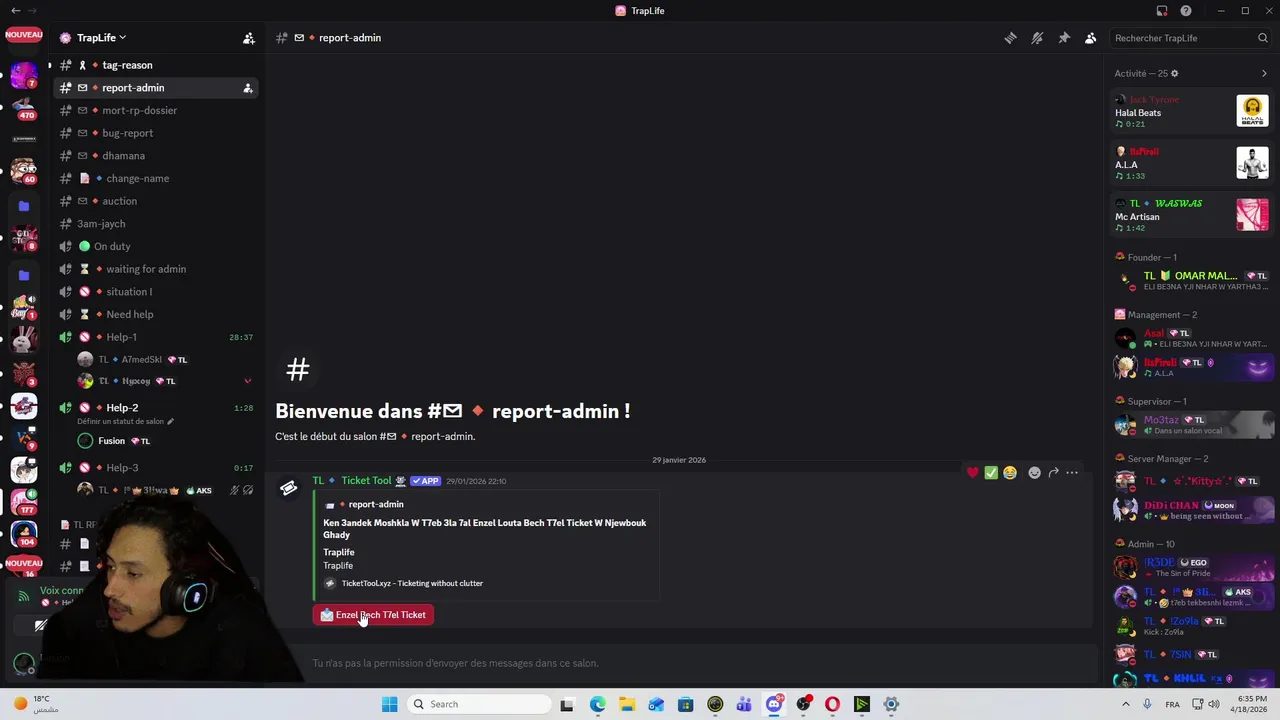This screenshot has height=720, width=1280.
Task: Open Microsoft Edge from taskbar
Action: click(x=598, y=704)
